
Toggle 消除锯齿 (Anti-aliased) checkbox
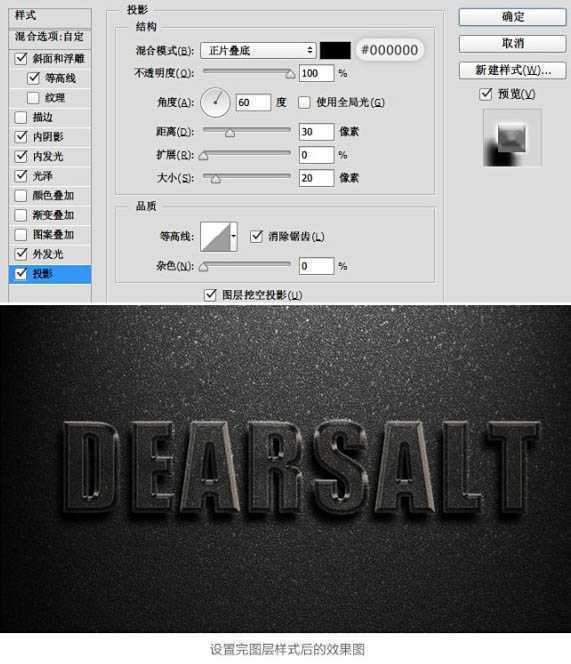tap(257, 236)
